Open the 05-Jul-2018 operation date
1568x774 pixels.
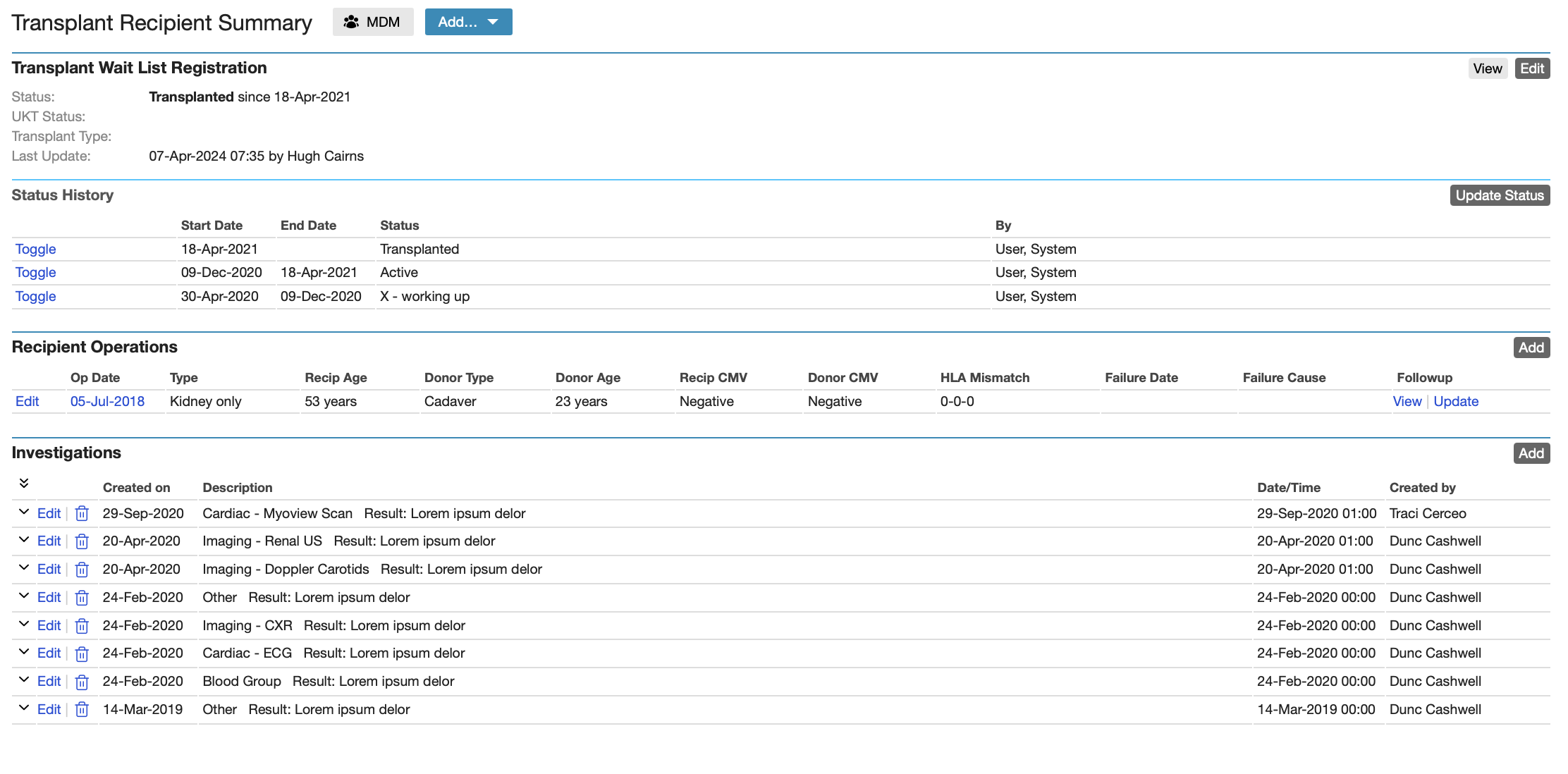point(107,401)
